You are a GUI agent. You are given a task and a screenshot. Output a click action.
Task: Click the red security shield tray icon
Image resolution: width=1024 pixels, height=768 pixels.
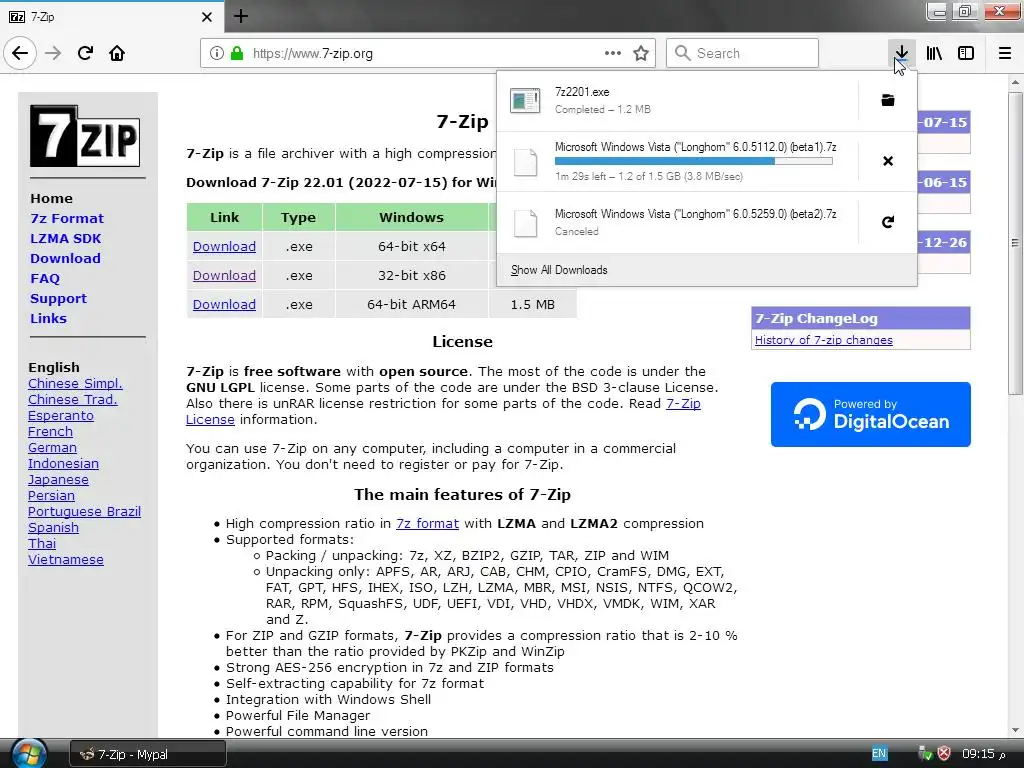tap(944, 754)
